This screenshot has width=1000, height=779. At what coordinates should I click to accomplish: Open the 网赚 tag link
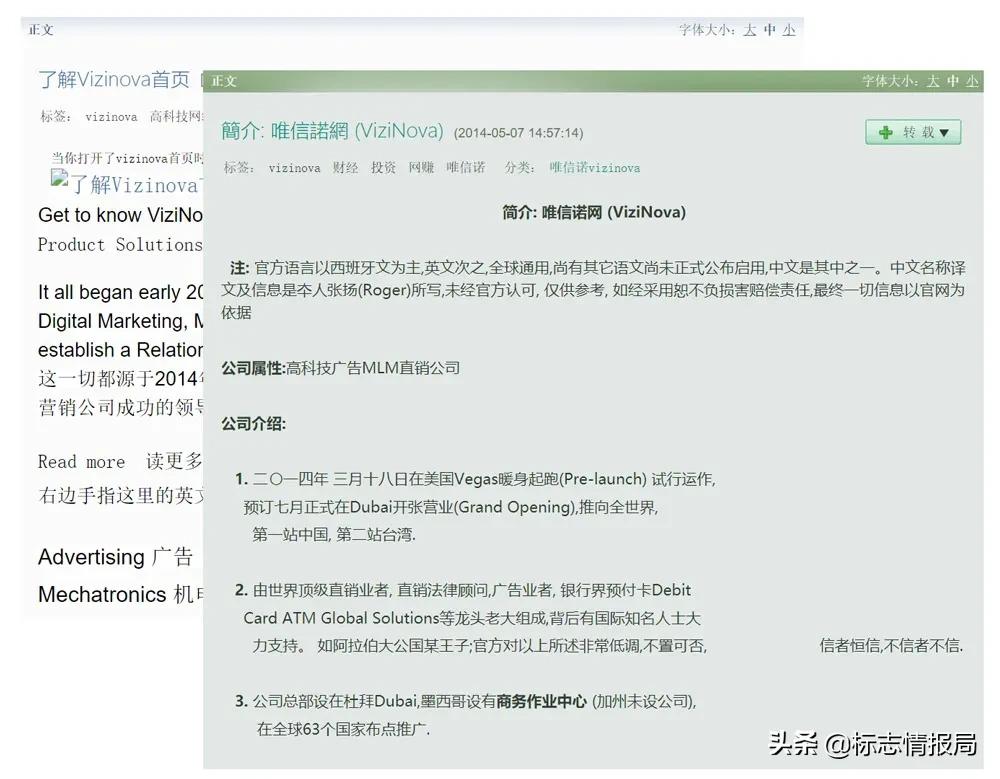pyautogui.click(x=422, y=168)
